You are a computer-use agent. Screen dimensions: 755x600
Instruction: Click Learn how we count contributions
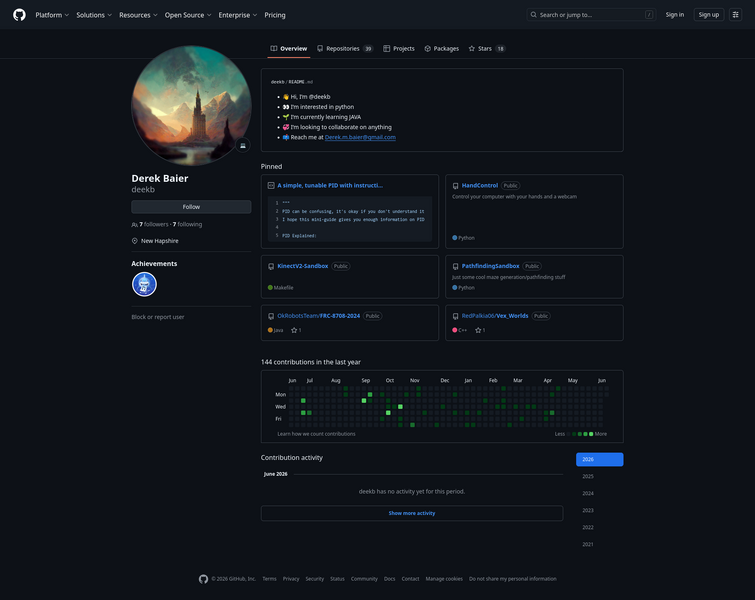tap(316, 434)
